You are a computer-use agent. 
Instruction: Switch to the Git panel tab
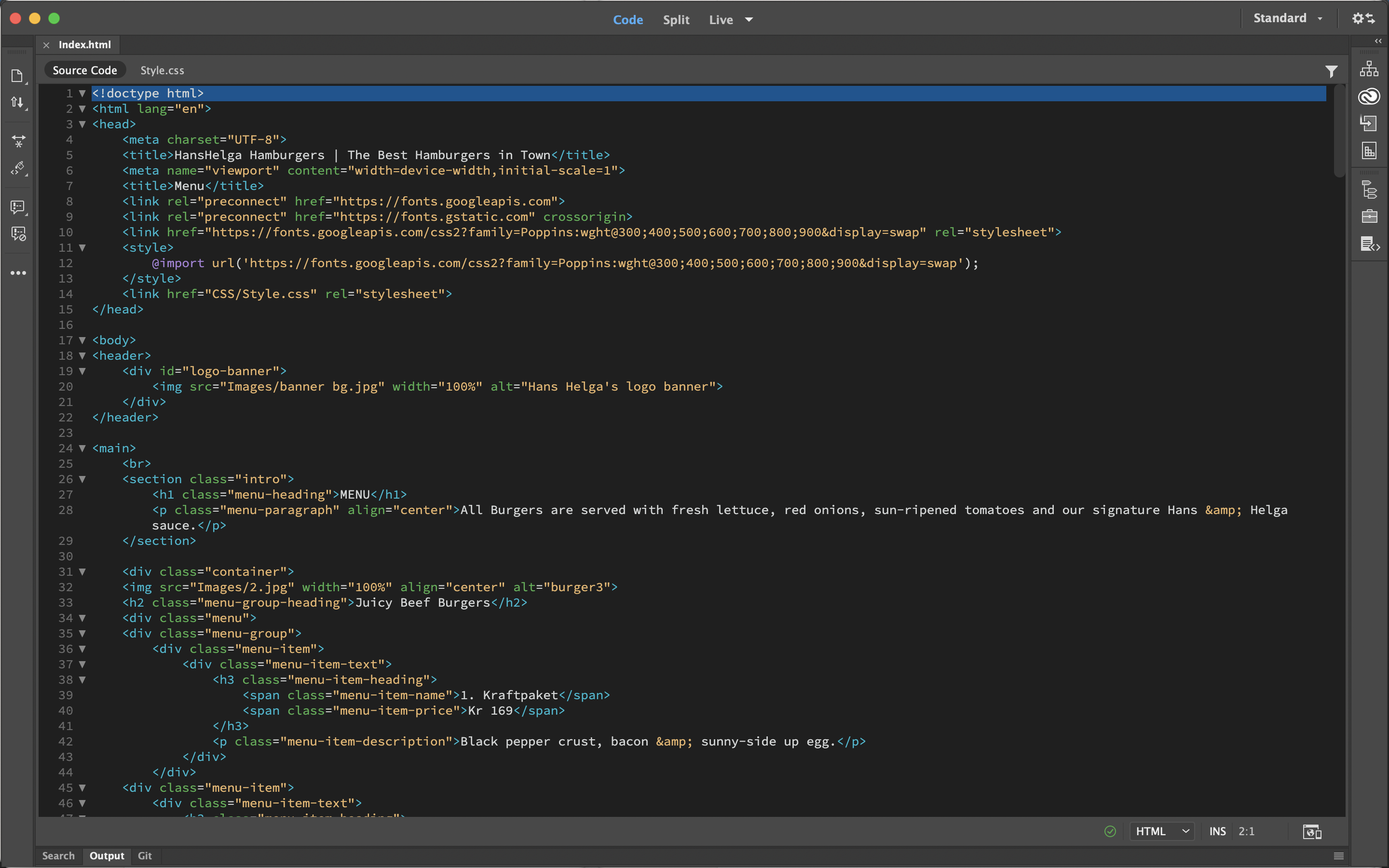(x=145, y=855)
